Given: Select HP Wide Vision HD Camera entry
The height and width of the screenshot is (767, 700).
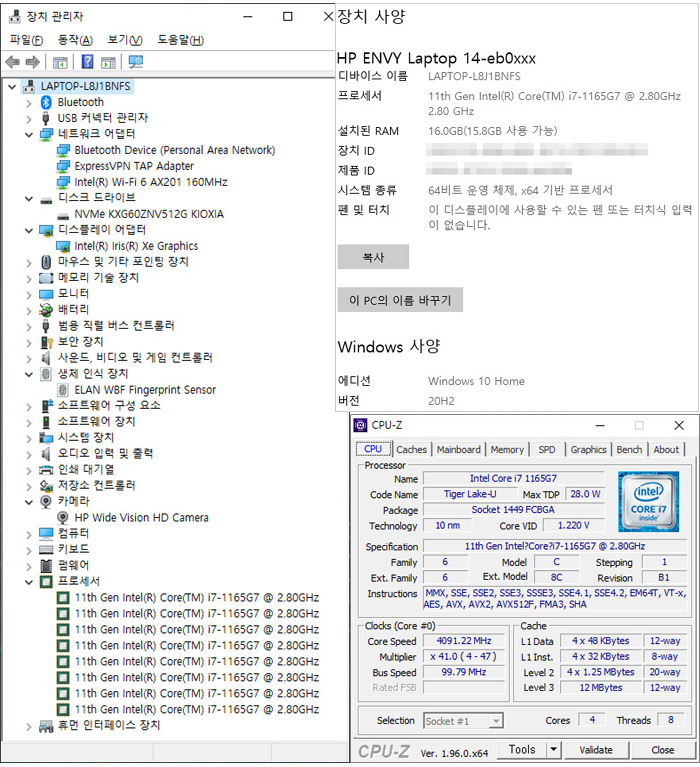Looking at the screenshot, I should [141, 518].
